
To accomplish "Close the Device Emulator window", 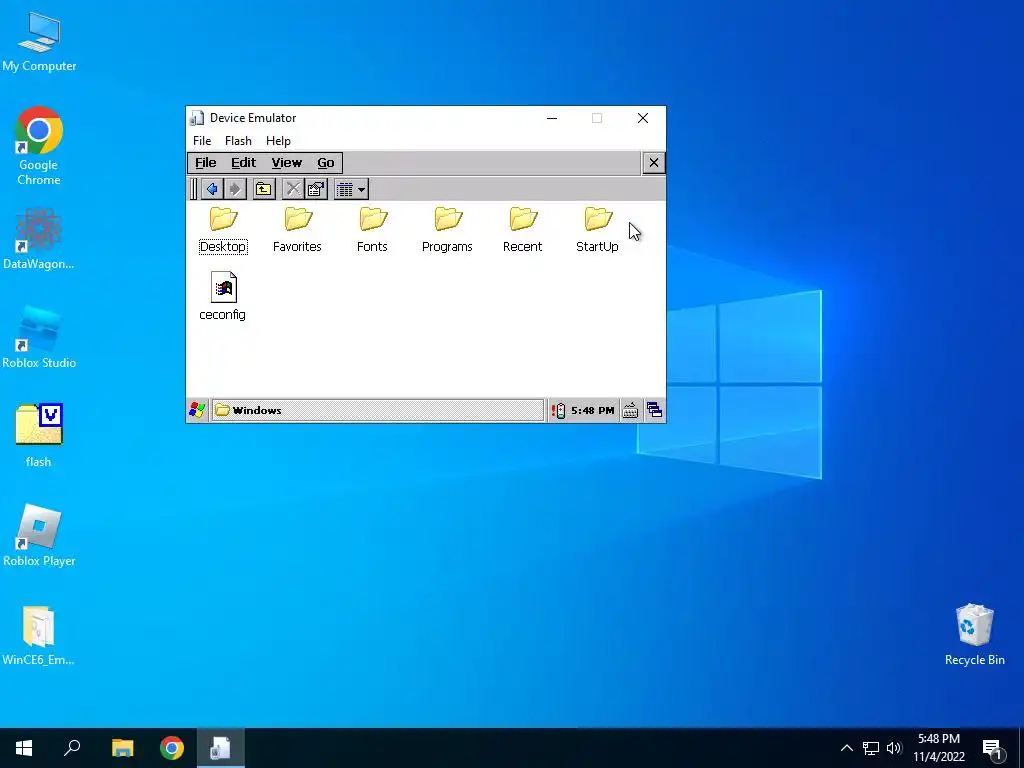I will pos(643,118).
